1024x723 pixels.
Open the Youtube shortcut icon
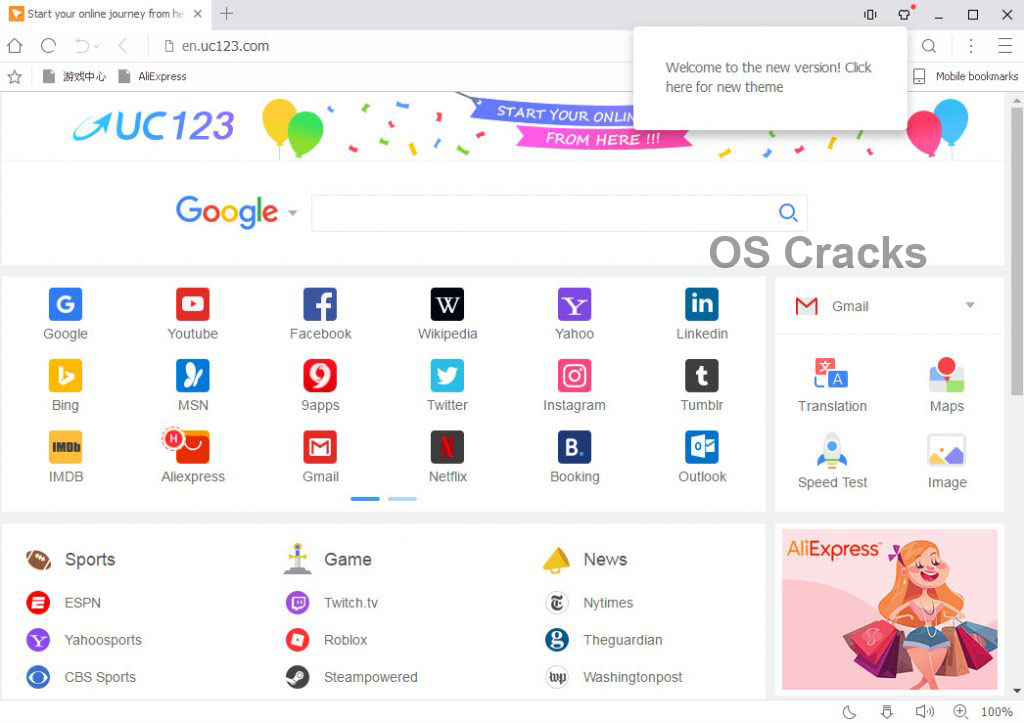pos(193,304)
